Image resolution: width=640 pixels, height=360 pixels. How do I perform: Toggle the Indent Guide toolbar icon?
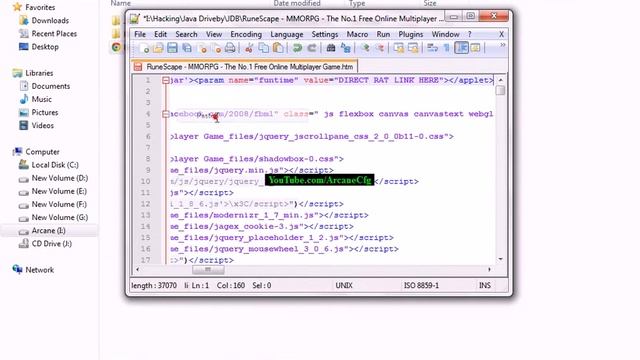(x=462, y=48)
